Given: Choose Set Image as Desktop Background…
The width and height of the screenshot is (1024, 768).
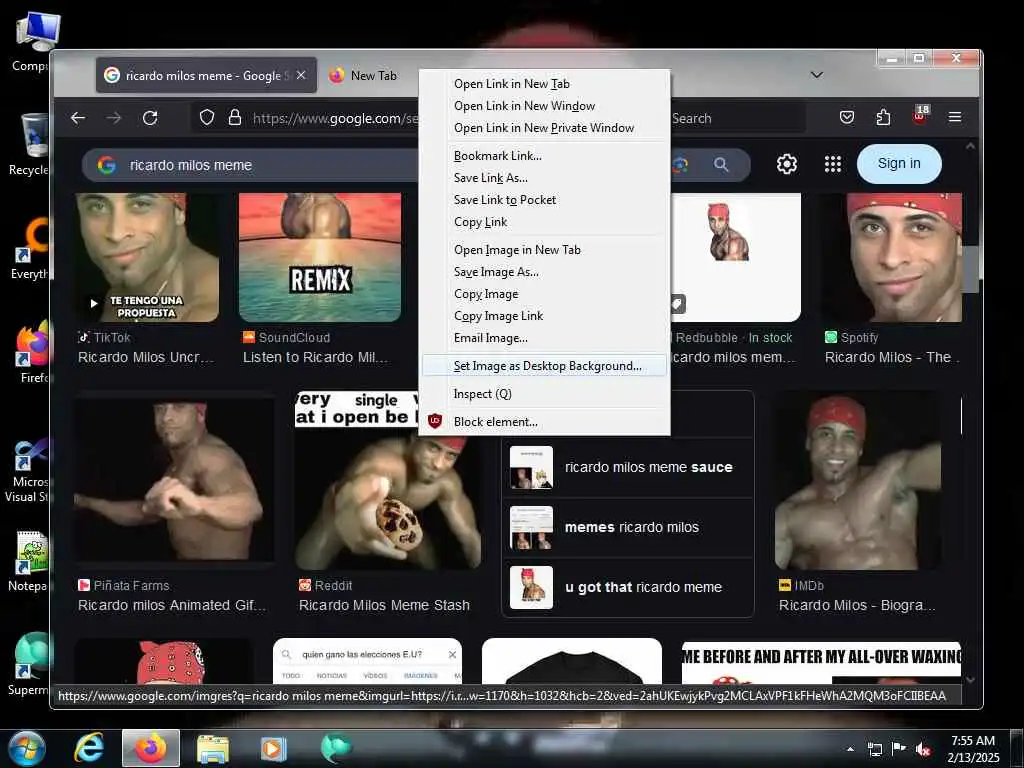Looking at the screenshot, I should 544,366.
